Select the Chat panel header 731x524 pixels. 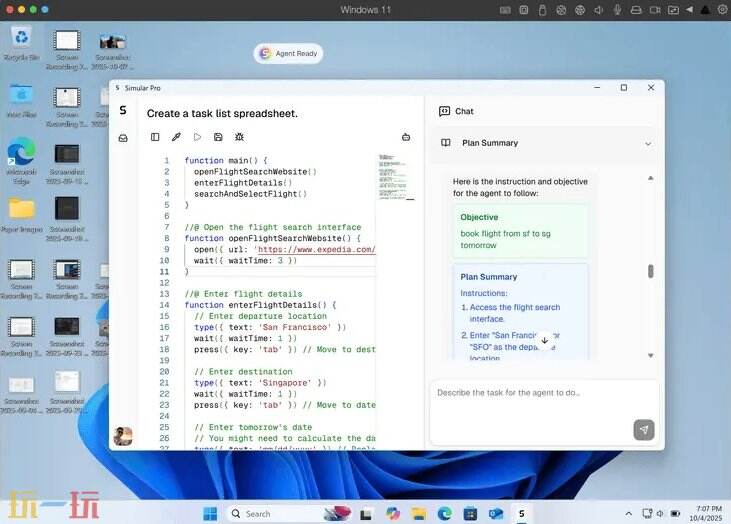(x=464, y=111)
